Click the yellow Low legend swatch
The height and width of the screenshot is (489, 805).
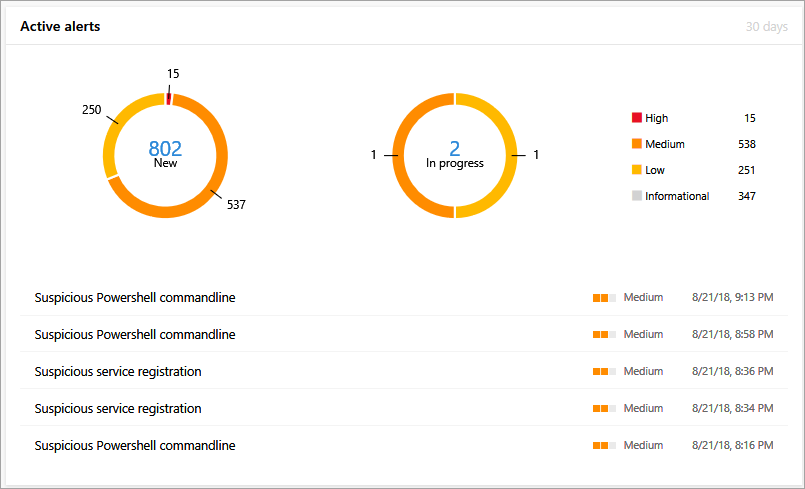(636, 170)
